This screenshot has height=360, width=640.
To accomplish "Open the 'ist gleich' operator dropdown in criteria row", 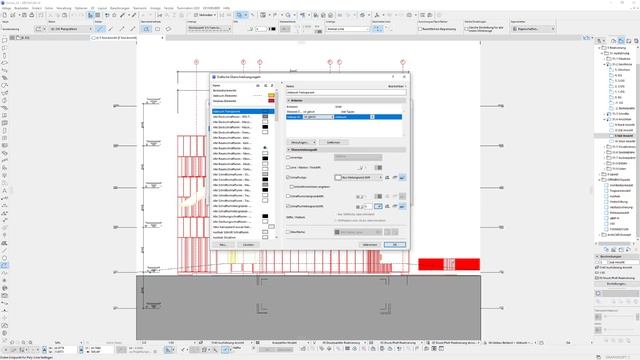I will click(x=318, y=117).
